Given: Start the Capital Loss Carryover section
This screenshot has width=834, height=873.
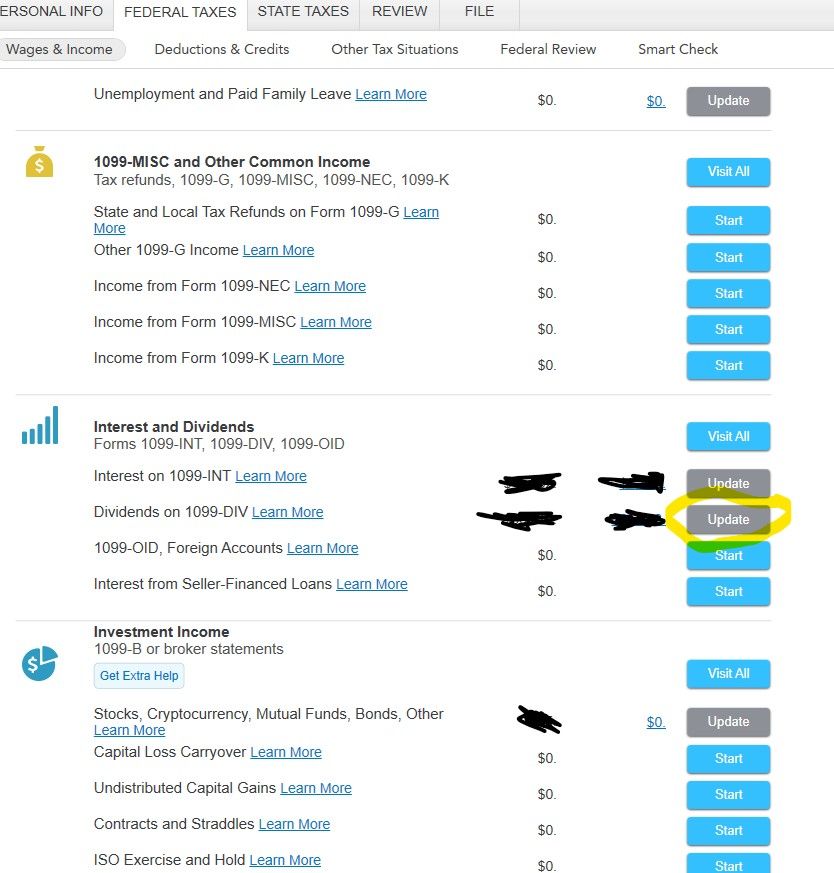Looking at the screenshot, I should tap(728, 759).
